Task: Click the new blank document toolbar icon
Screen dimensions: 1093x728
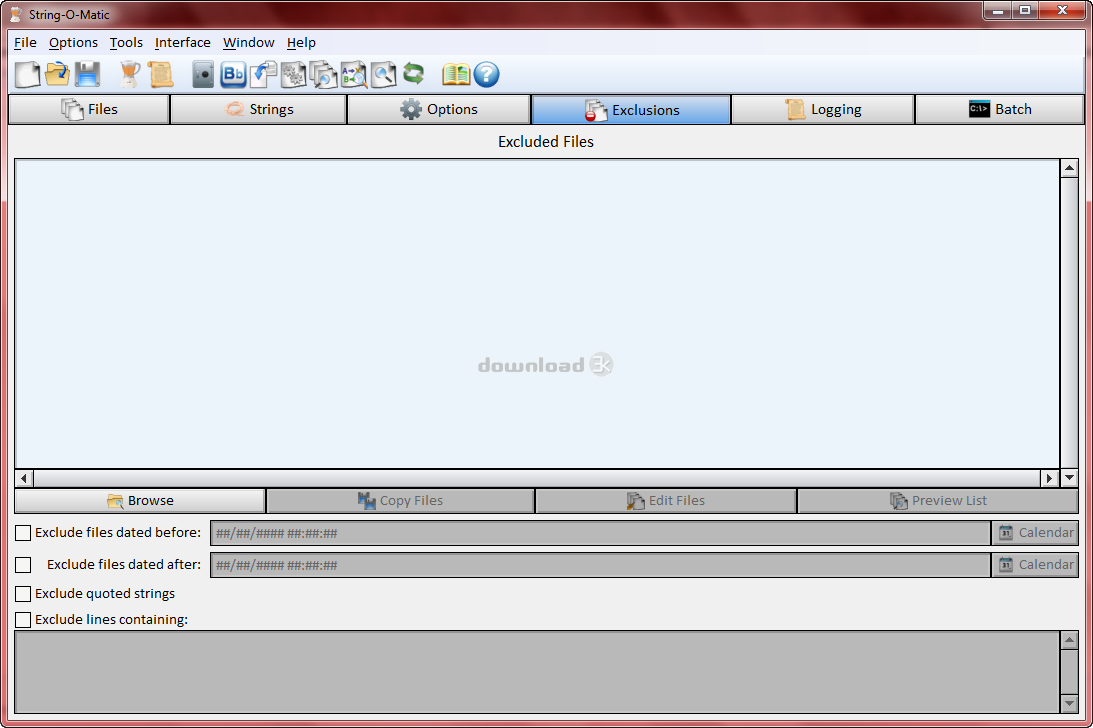Action: [28, 74]
